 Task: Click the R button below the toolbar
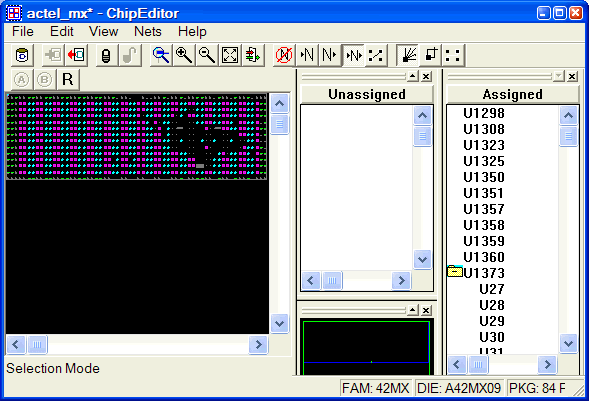[68, 80]
